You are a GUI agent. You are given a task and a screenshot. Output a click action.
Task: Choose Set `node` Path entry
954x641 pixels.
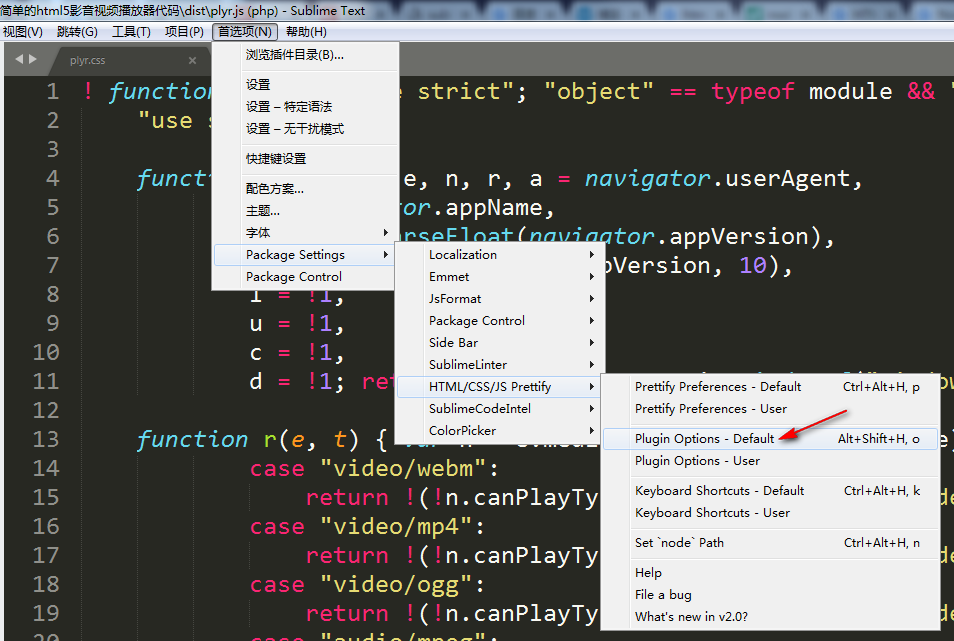tap(770, 542)
